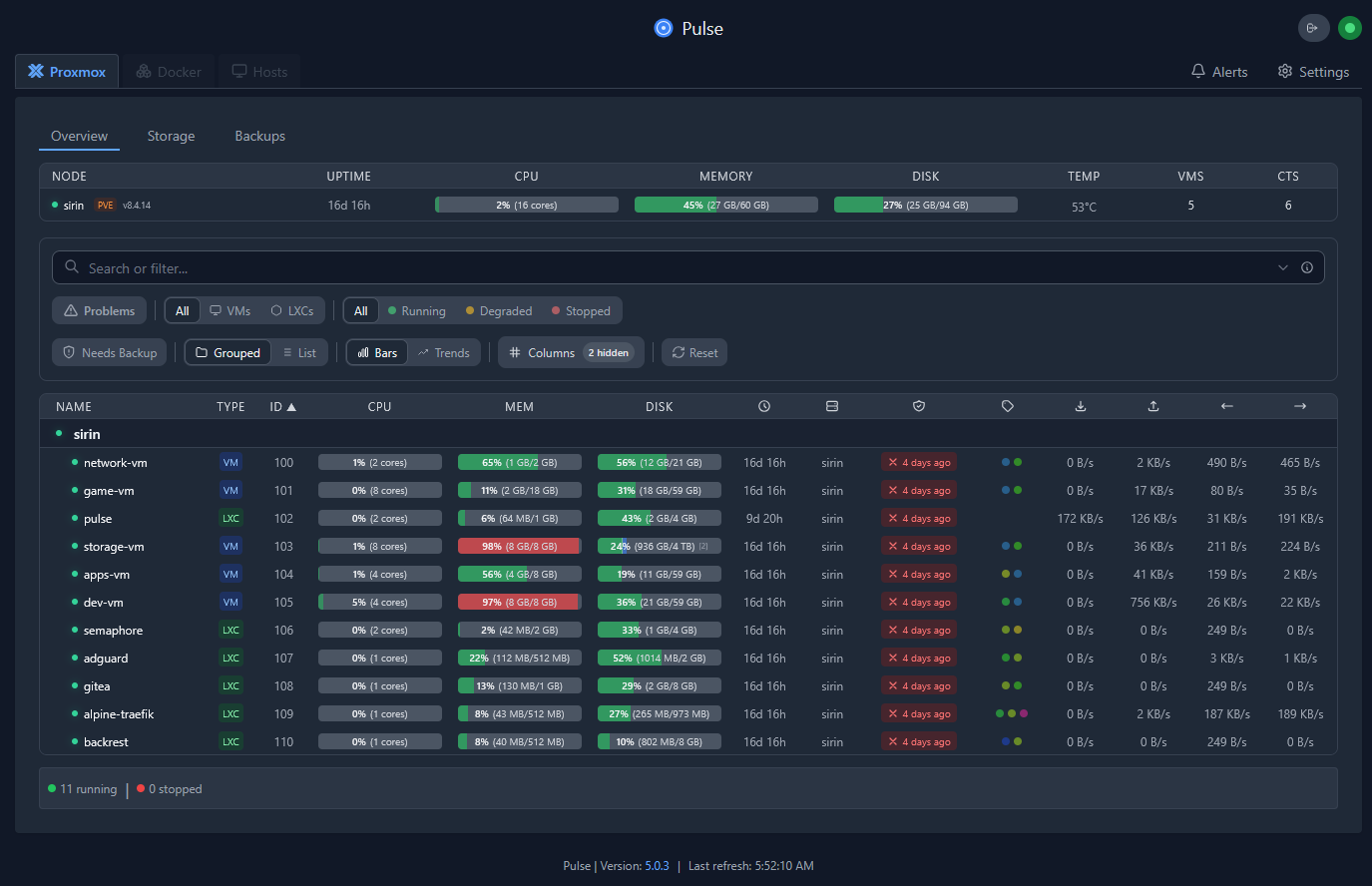Switch the view mode to Trends

tap(444, 352)
